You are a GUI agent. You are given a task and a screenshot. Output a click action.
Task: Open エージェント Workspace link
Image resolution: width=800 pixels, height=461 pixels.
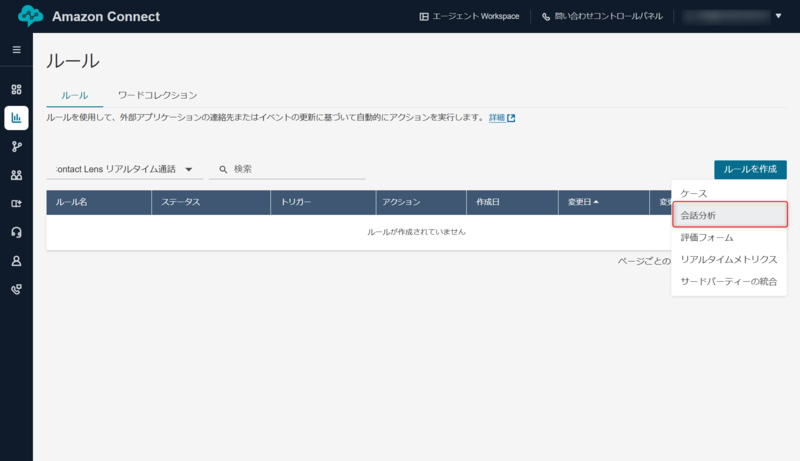[469, 16]
